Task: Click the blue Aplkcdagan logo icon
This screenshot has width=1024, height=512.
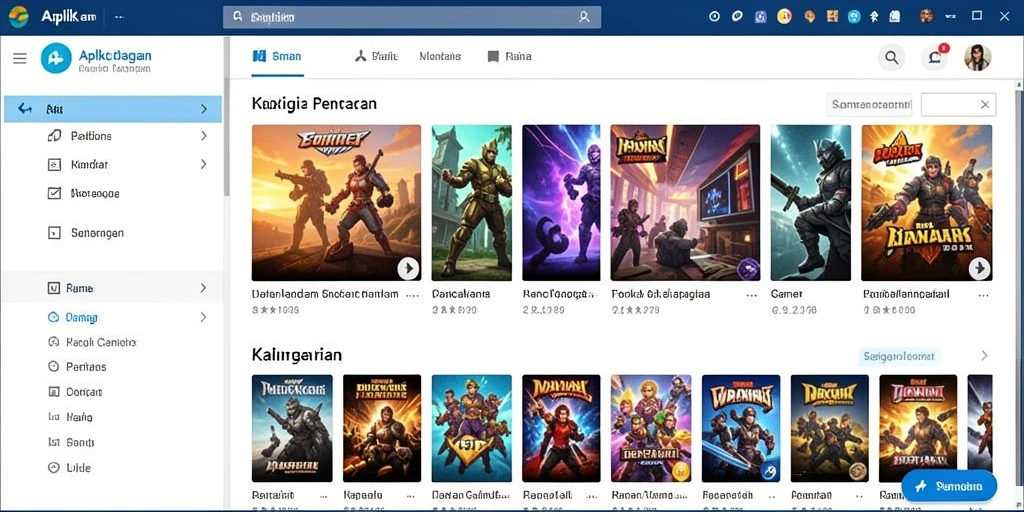Action: (56, 58)
